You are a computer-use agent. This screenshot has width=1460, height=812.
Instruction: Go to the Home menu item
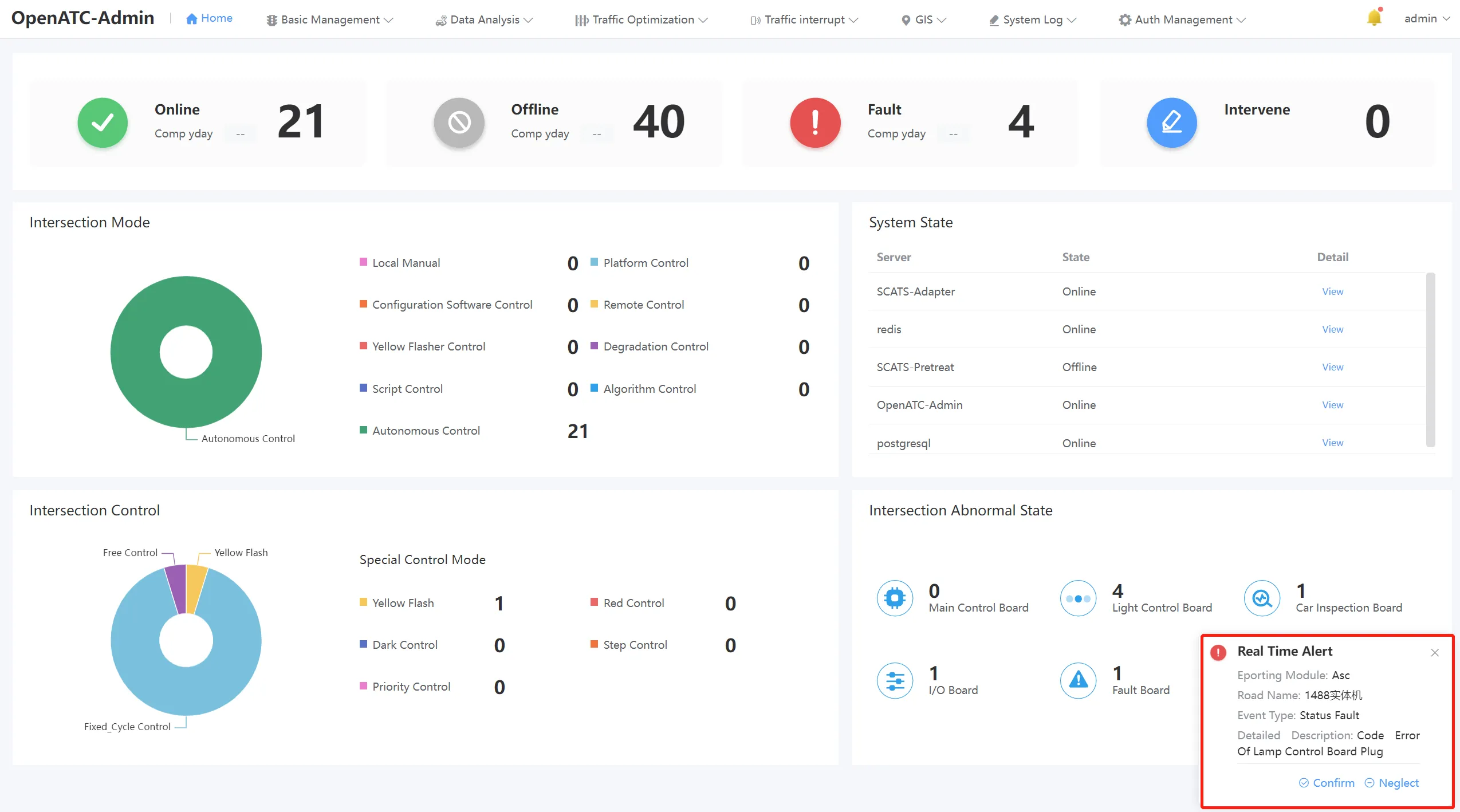point(209,18)
